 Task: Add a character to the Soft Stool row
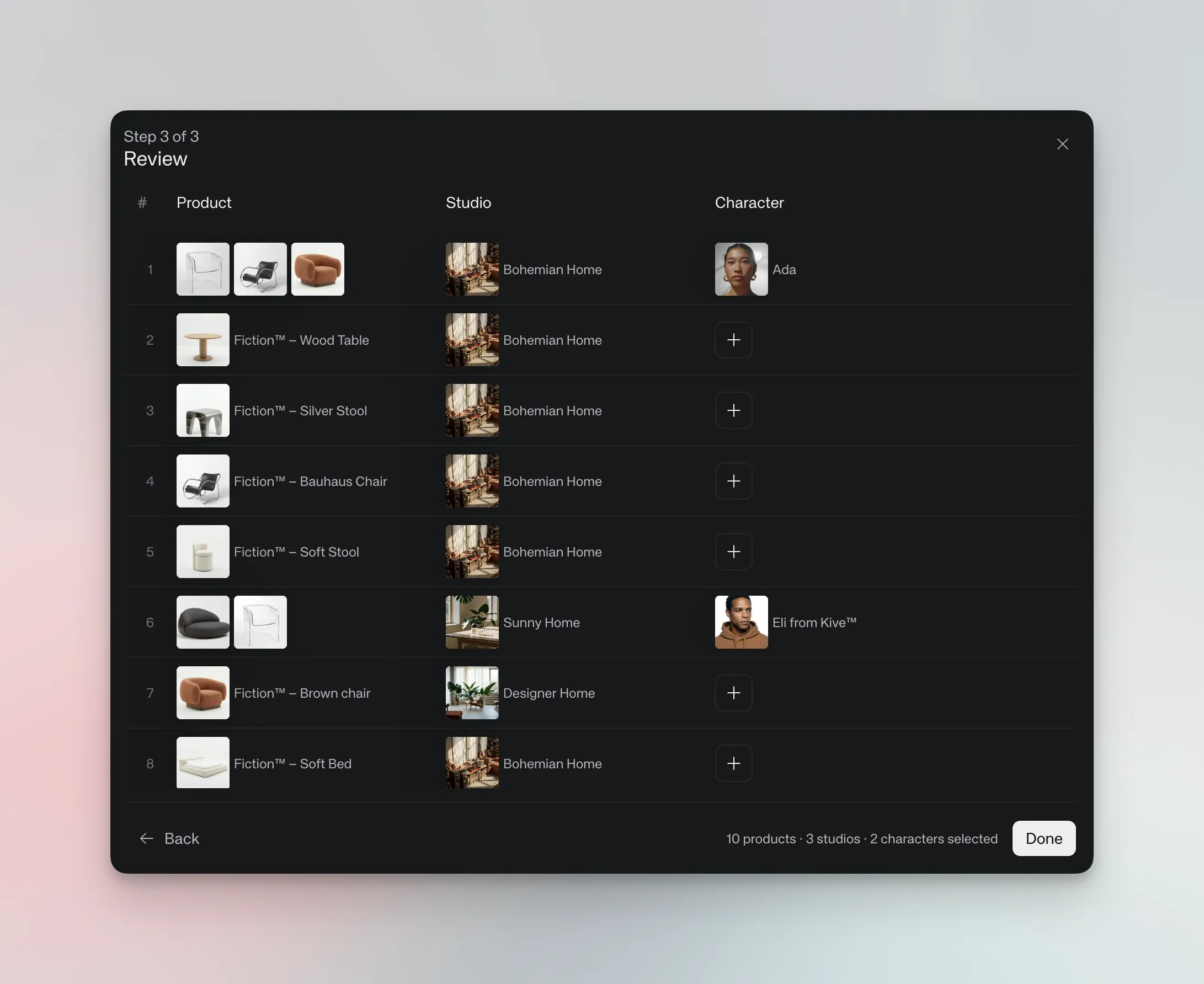[x=733, y=552]
